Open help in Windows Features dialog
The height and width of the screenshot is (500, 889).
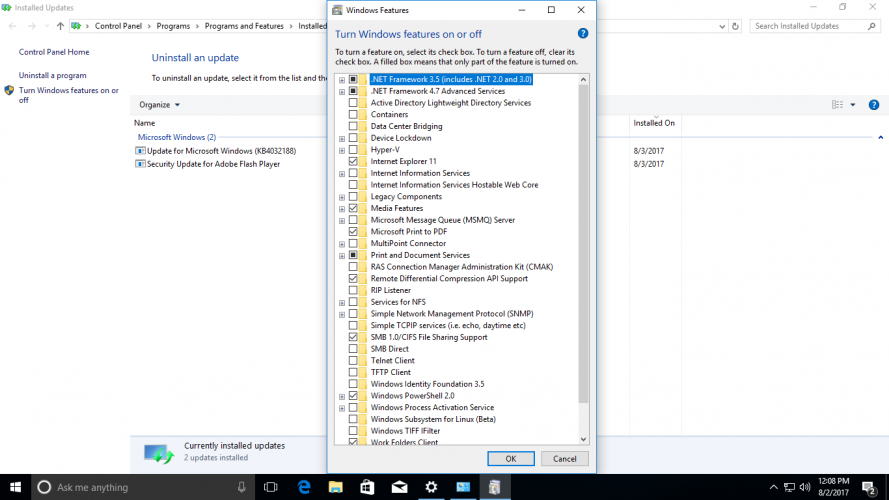point(582,33)
